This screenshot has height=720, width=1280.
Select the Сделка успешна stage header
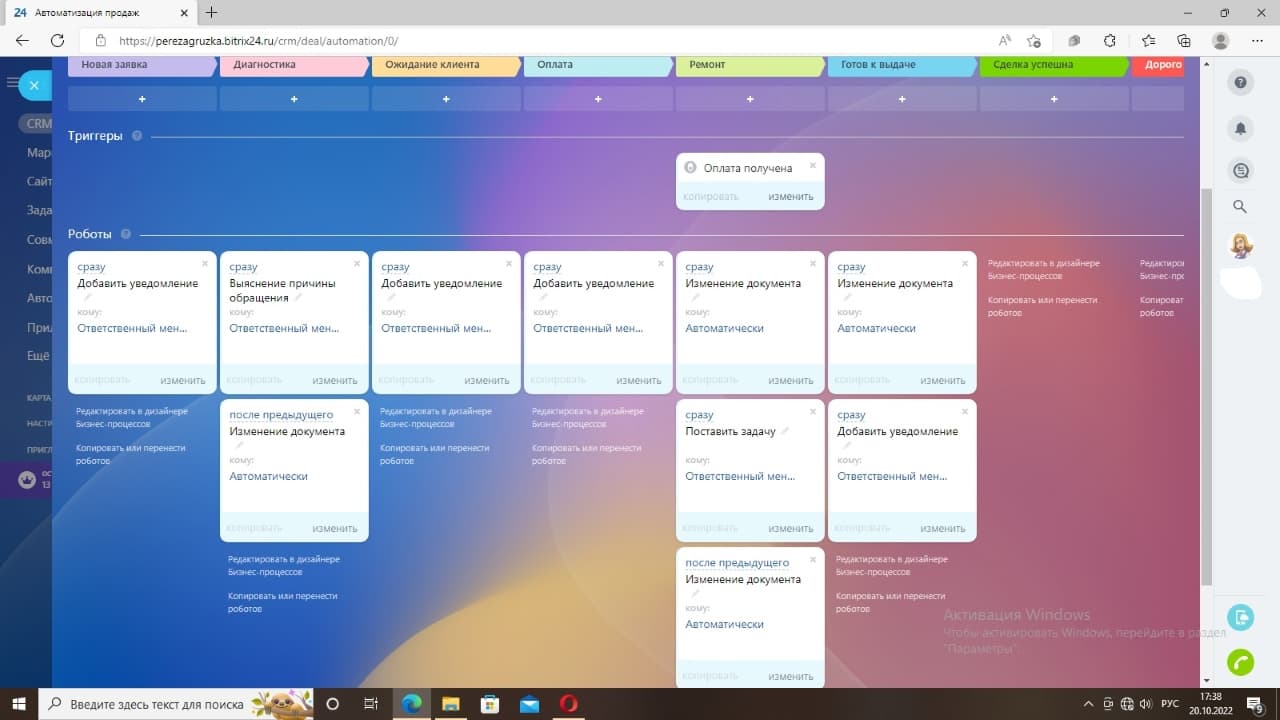(1054, 65)
